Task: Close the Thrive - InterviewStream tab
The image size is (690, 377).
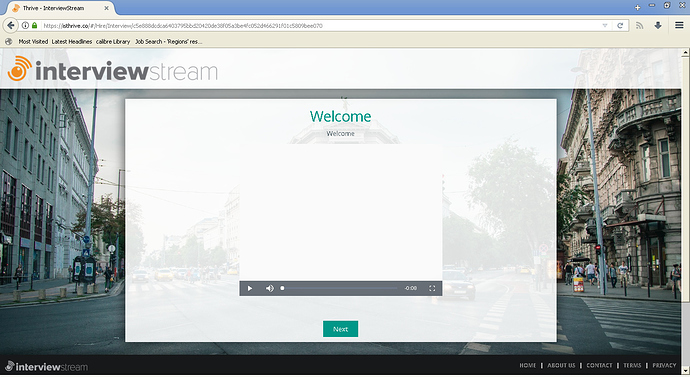Action: (x=106, y=8)
